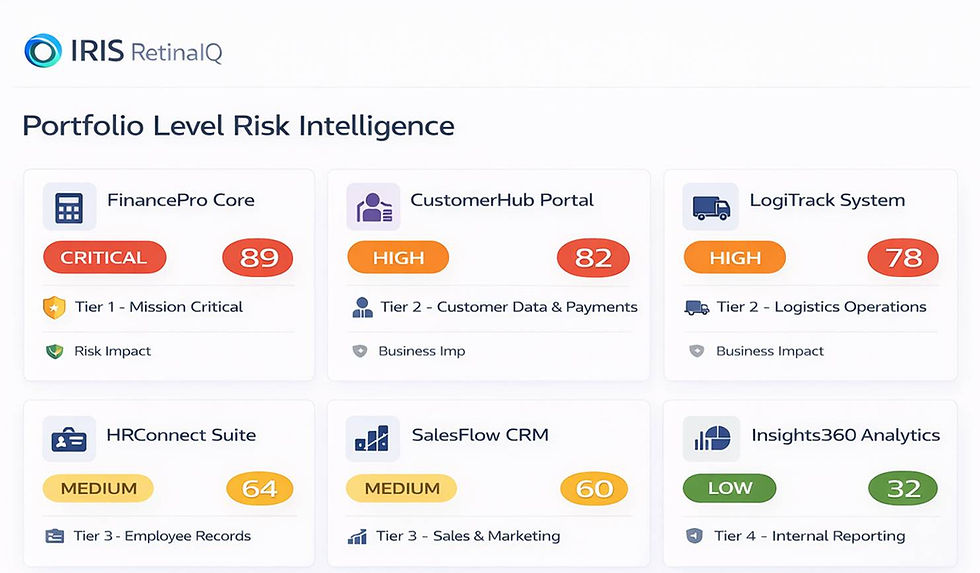980x573 pixels.
Task: Open the SalesFlow CRM card title
Action: (x=480, y=436)
